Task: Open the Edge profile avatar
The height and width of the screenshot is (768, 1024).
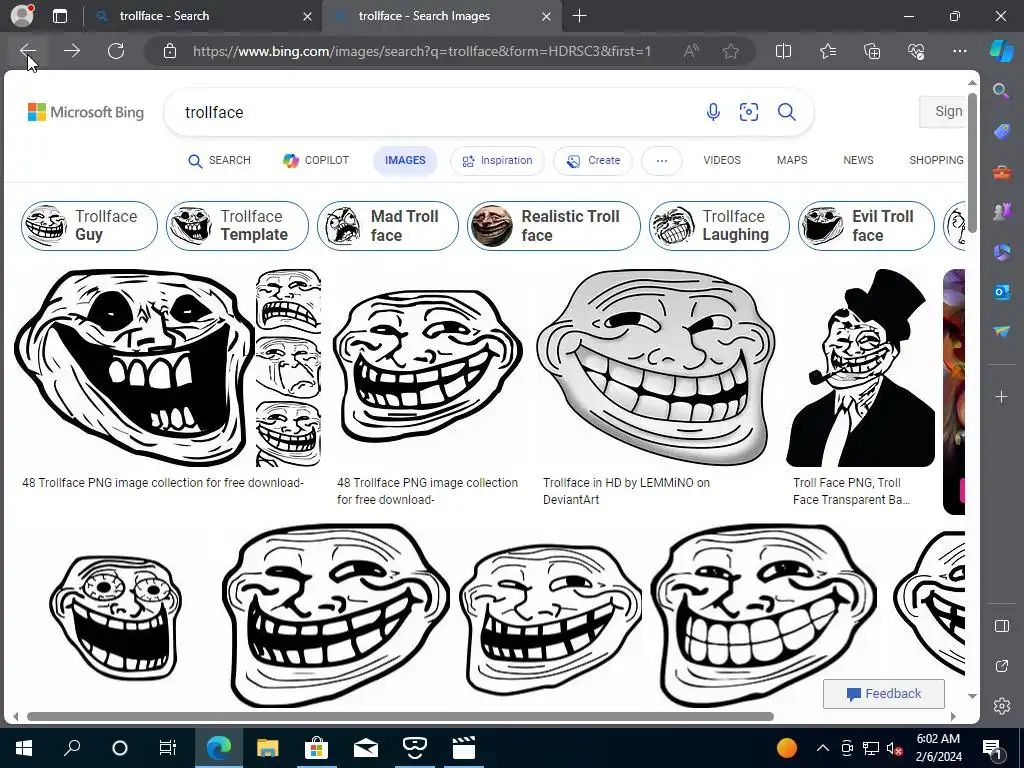Action: tap(22, 15)
